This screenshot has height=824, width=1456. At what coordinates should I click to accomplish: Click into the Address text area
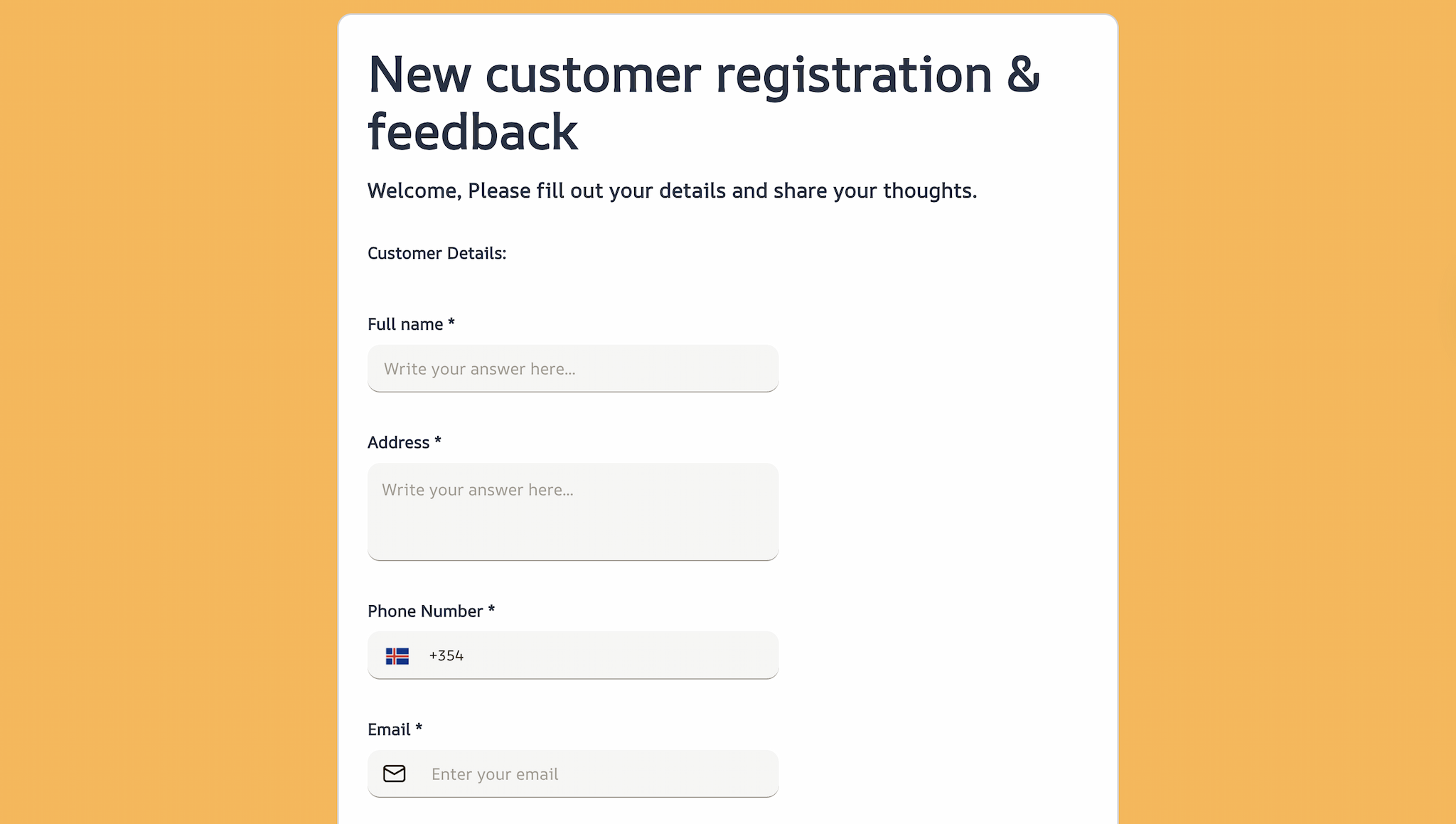(x=572, y=512)
